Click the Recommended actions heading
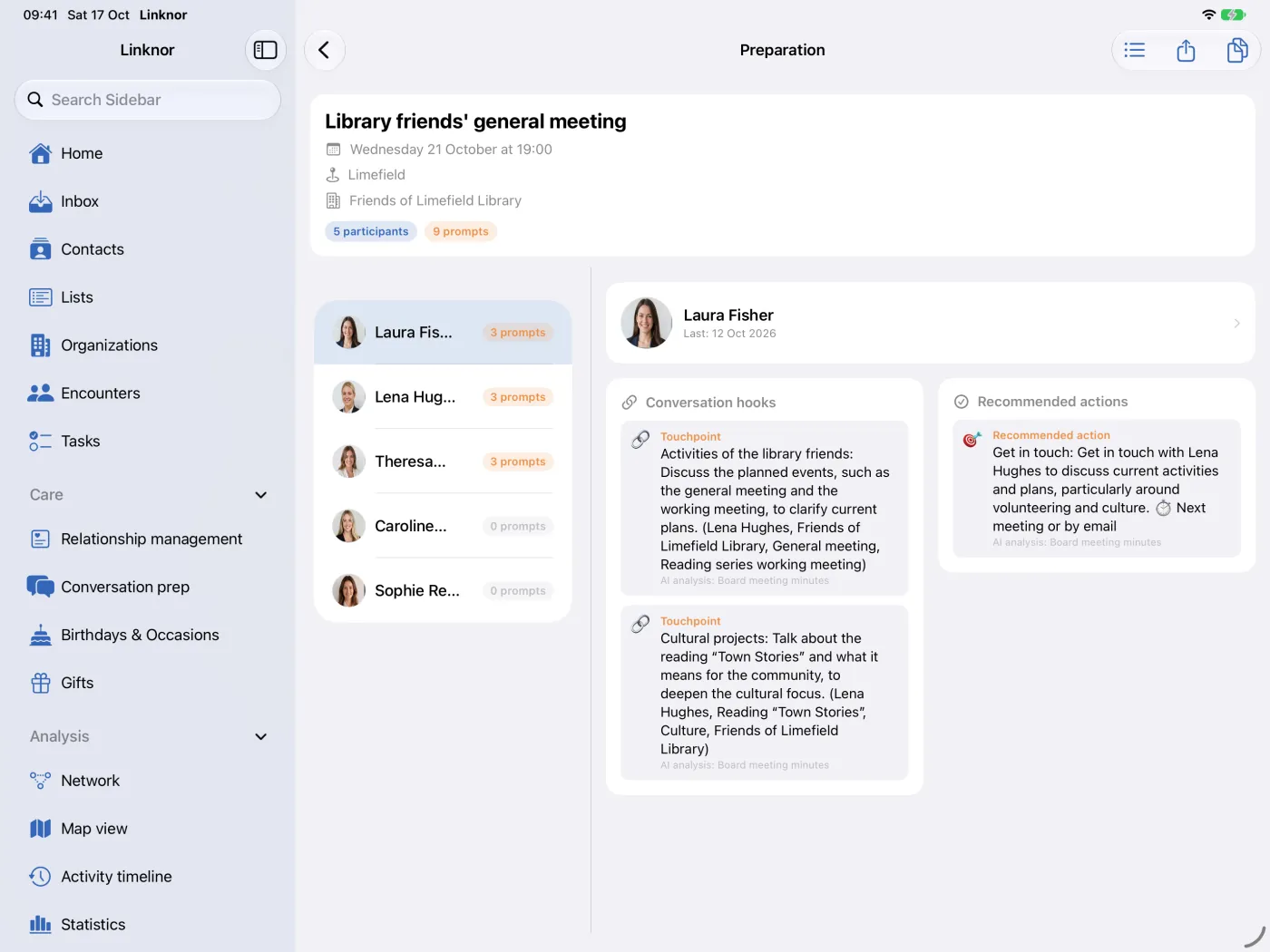This screenshot has width=1270, height=952. click(1052, 402)
